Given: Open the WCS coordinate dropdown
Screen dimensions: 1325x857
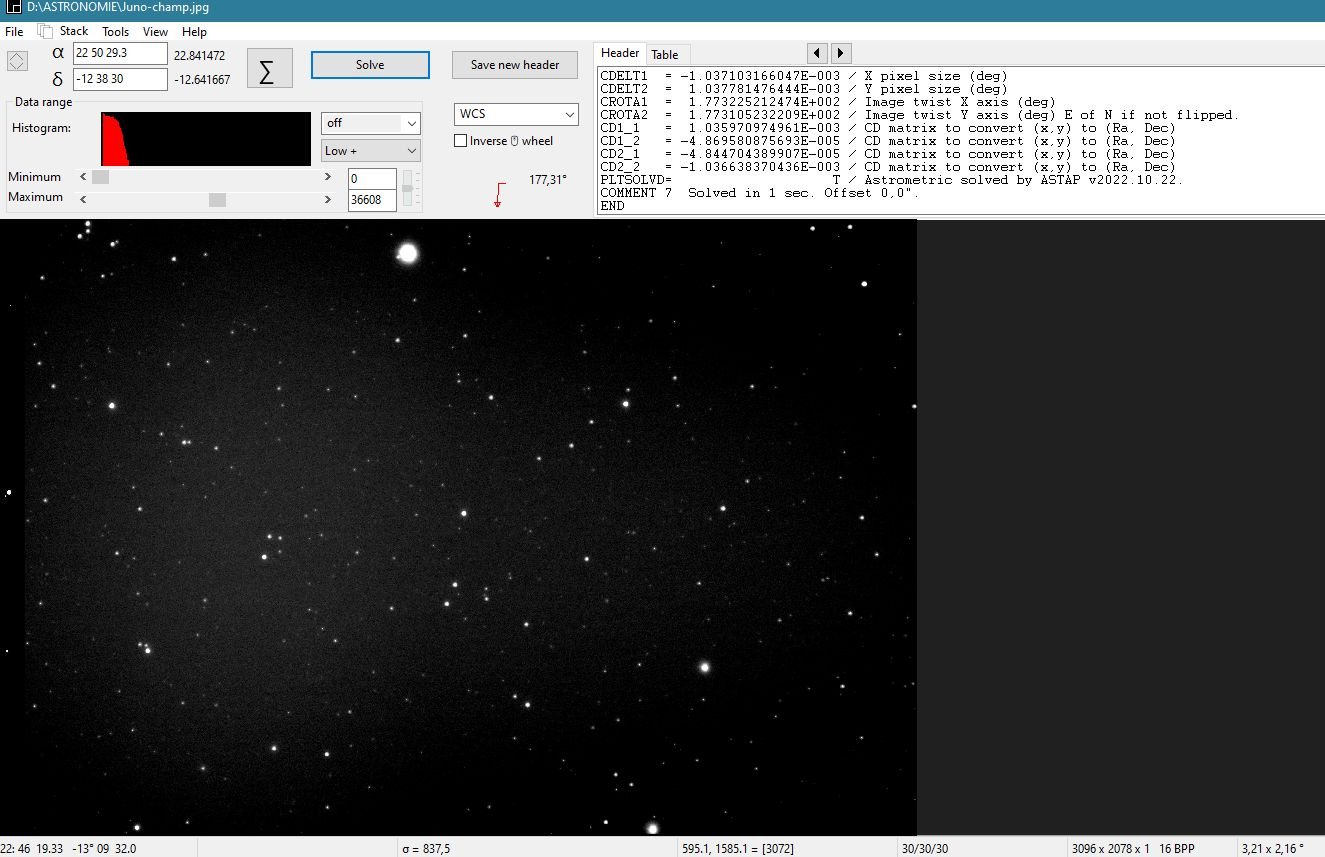Looking at the screenshot, I should (516, 114).
